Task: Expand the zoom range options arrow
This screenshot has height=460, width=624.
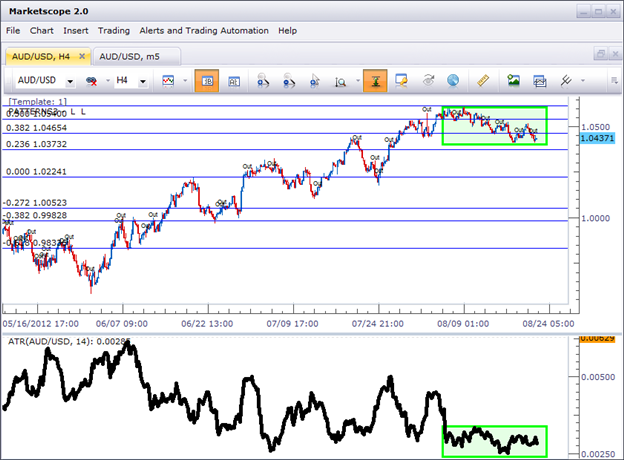Action: click(x=358, y=81)
